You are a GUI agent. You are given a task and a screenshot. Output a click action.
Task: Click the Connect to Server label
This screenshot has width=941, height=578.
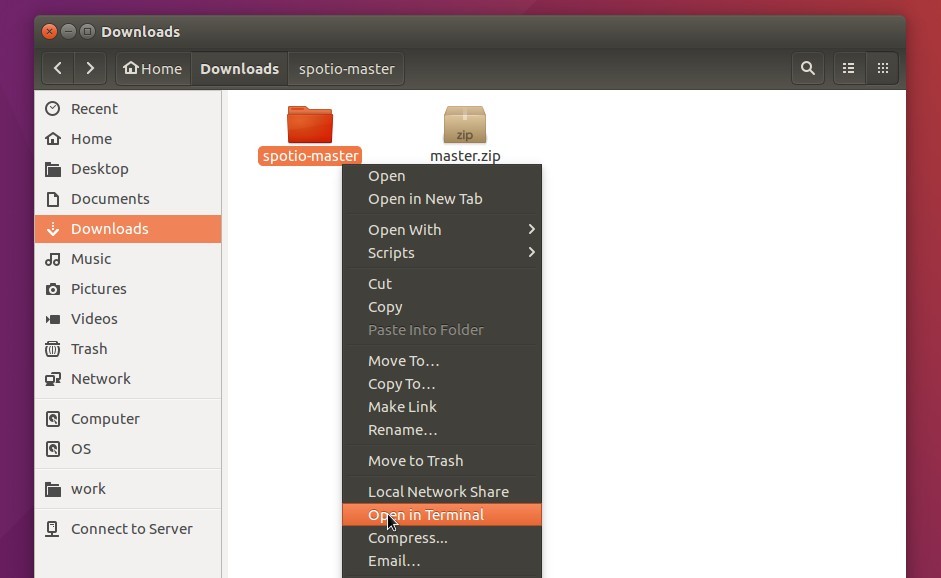pyautogui.click(x=131, y=529)
